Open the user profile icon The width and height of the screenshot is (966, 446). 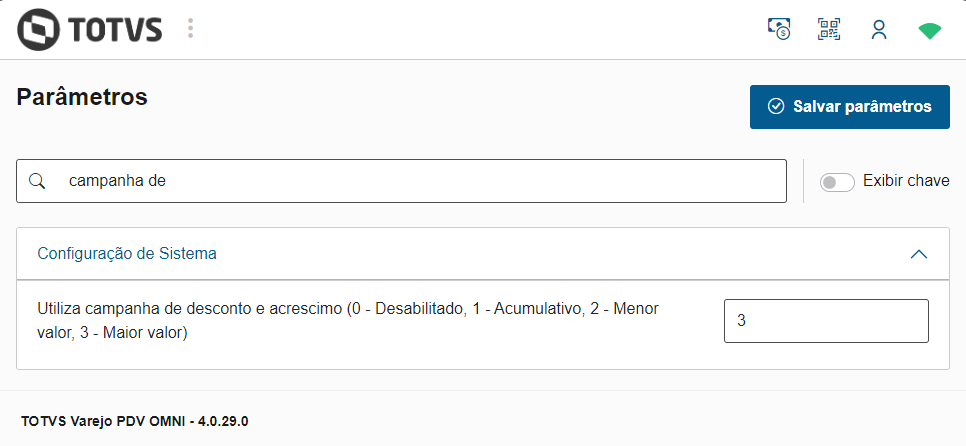click(879, 29)
